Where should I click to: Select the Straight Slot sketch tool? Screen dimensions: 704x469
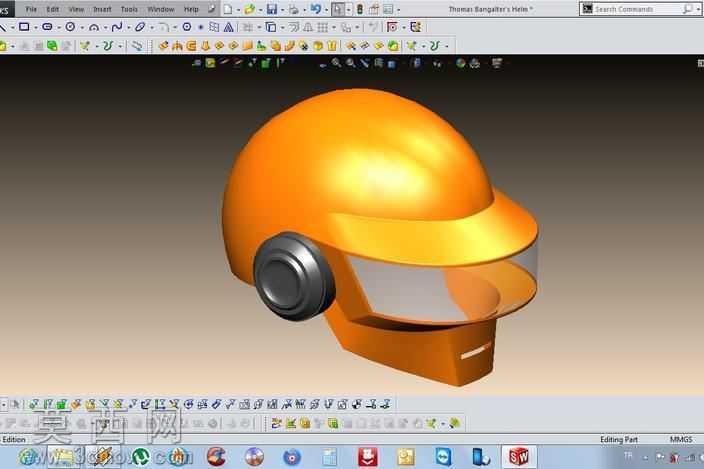47,27
